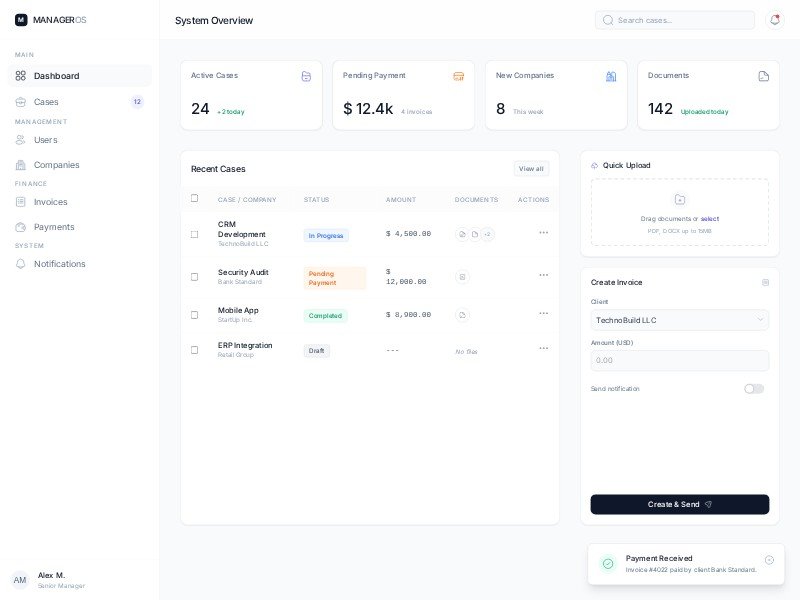Check the checkbox on the CRM Development row
This screenshot has width=800, height=600.
click(195, 232)
